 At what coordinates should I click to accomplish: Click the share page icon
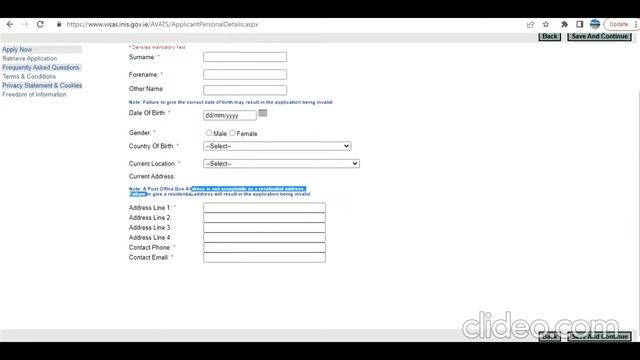(x=530, y=24)
